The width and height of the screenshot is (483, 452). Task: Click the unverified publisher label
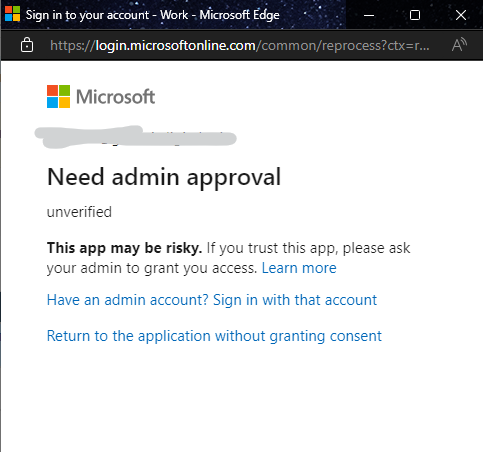(x=79, y=212)
